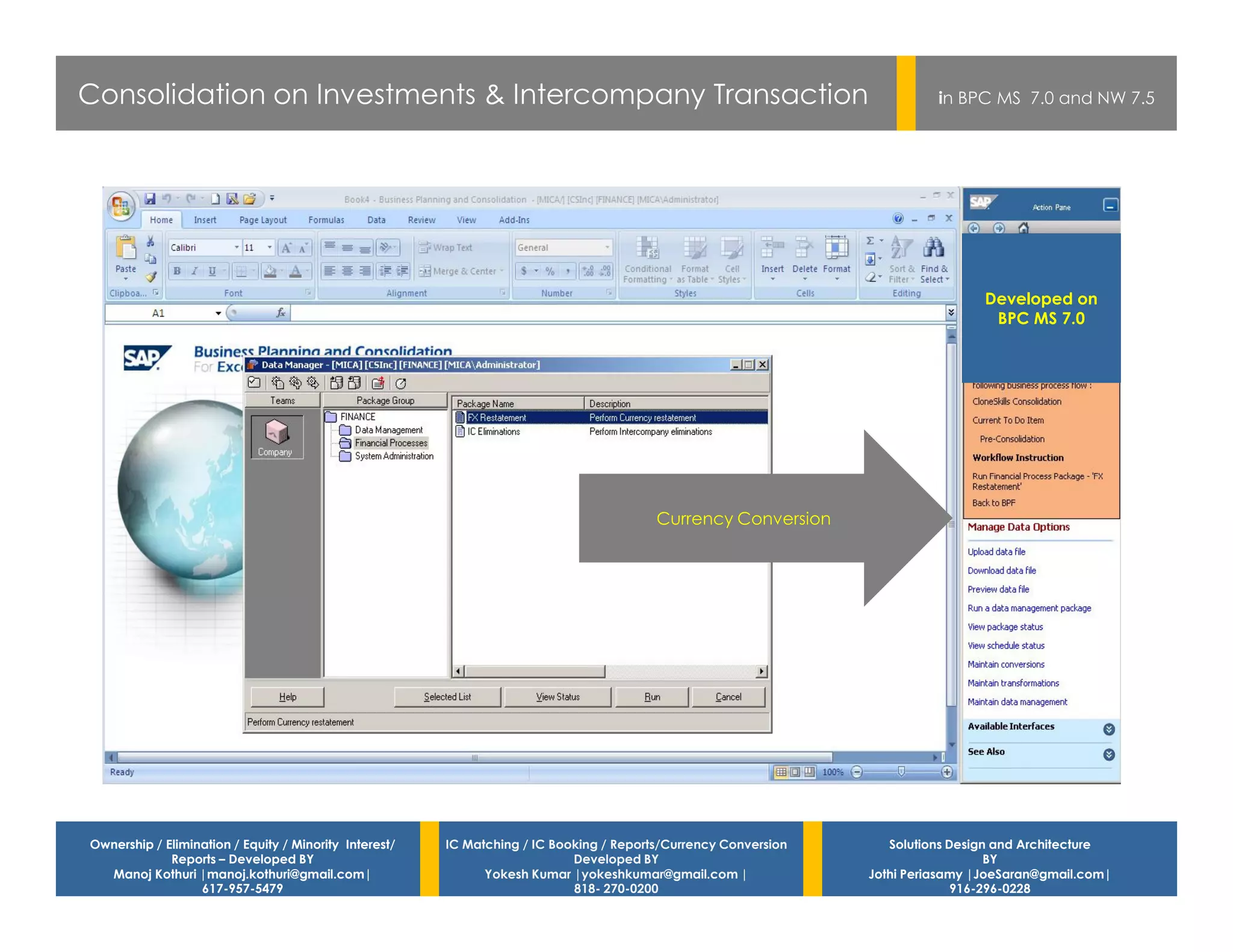1233x952 pixels.
Task: Click the Office button orb
Action: coord(120,207)
